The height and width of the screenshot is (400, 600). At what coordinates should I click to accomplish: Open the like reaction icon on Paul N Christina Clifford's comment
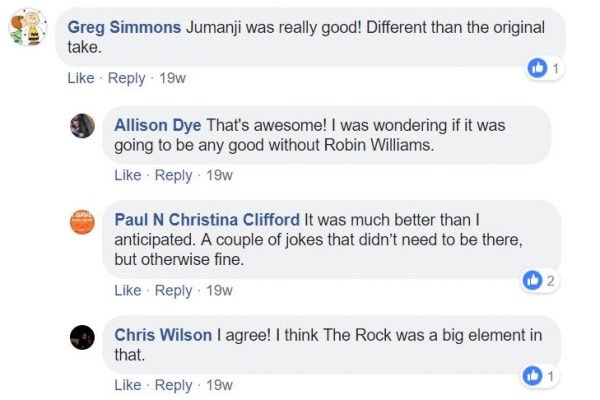coord(532,281)
